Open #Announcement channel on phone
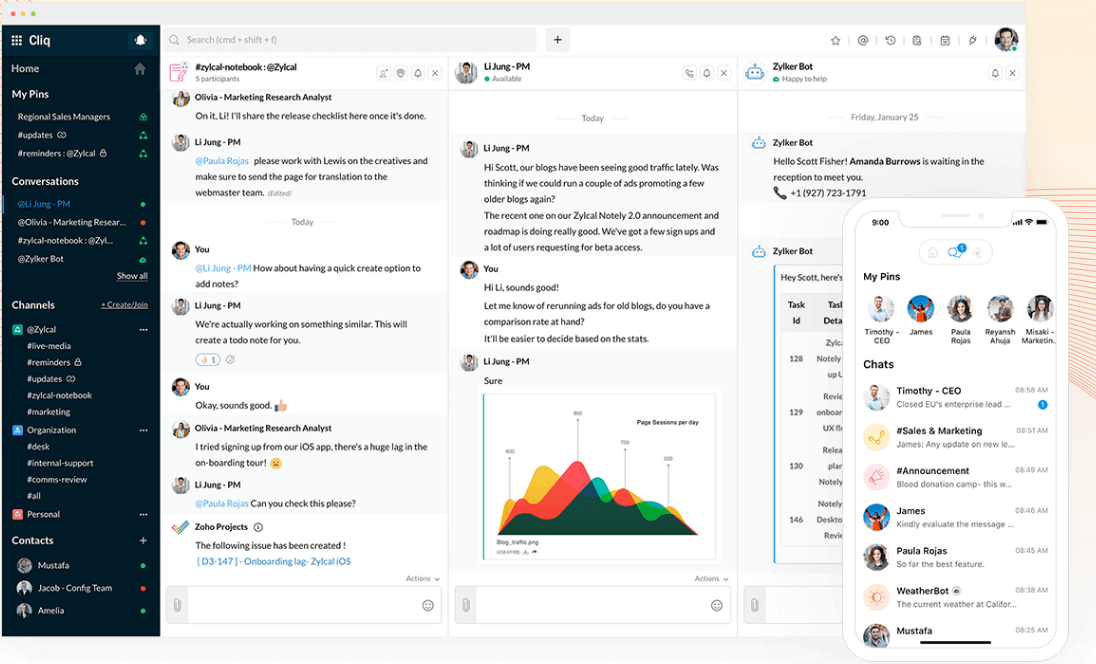The height and width of the screenshot is (664, 1096). tap(955, 477)
